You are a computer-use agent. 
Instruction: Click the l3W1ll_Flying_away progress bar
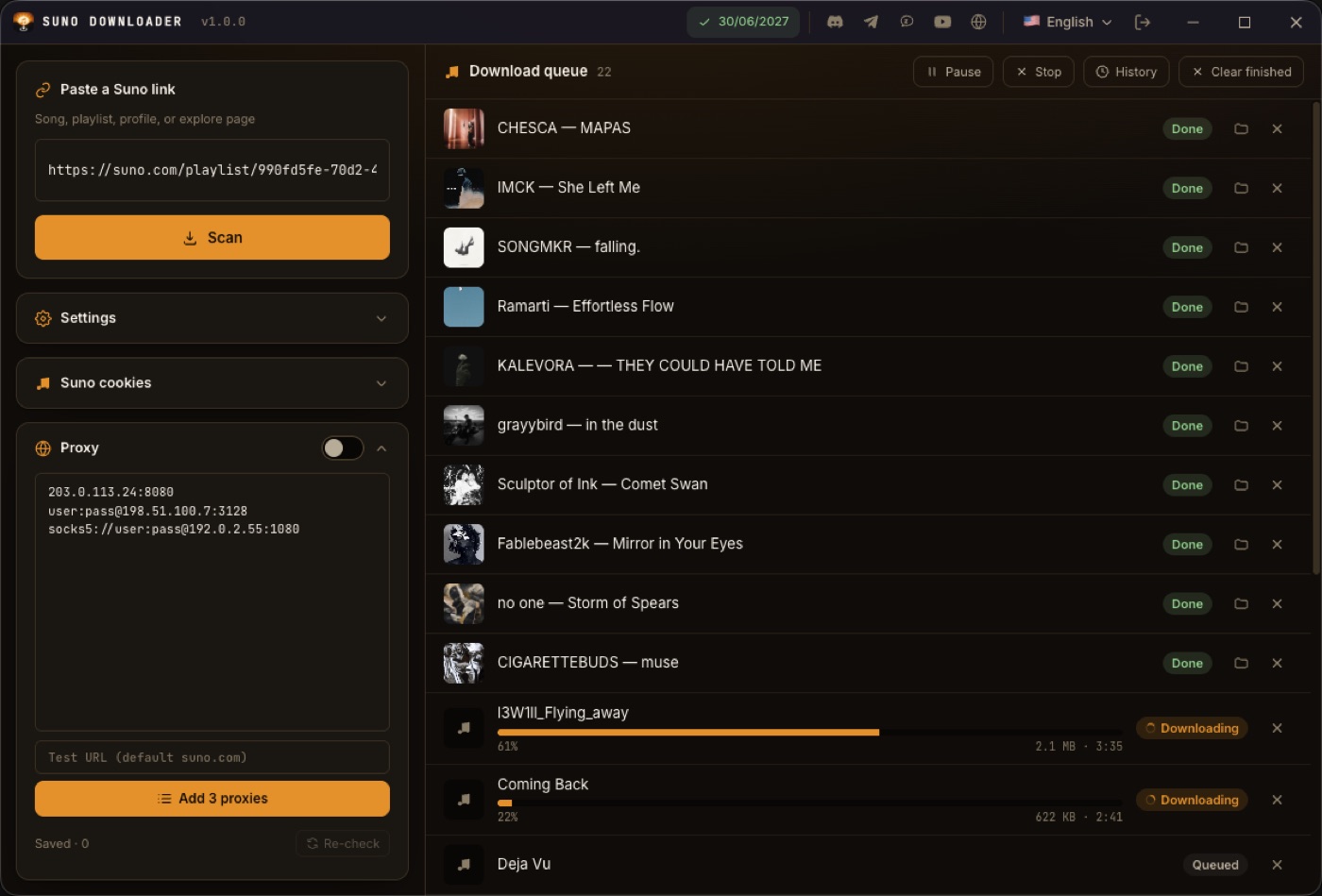tap(810, 732)
